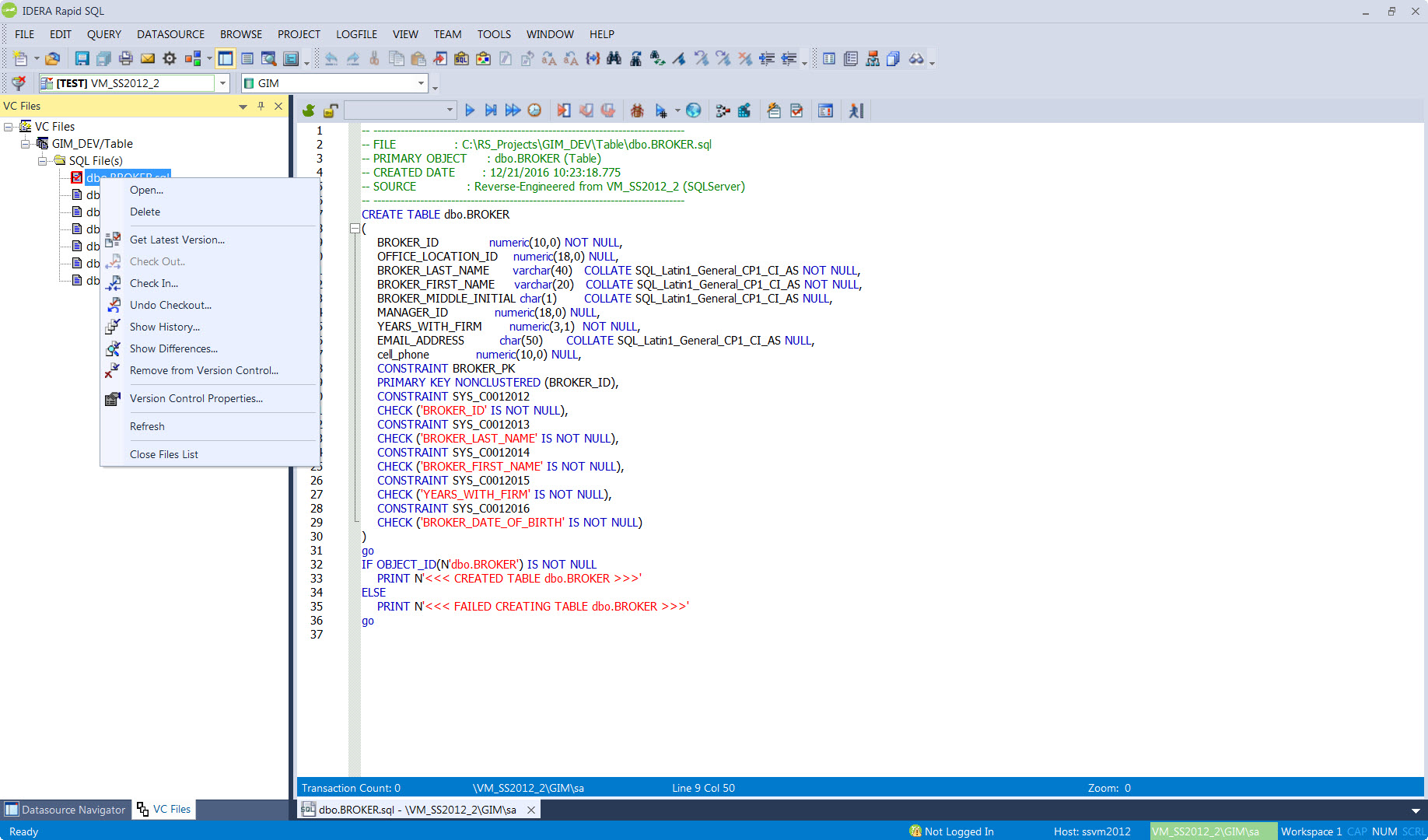
Task: Click the Workspace 1 status entry
Action: [x=1311, y=831]
